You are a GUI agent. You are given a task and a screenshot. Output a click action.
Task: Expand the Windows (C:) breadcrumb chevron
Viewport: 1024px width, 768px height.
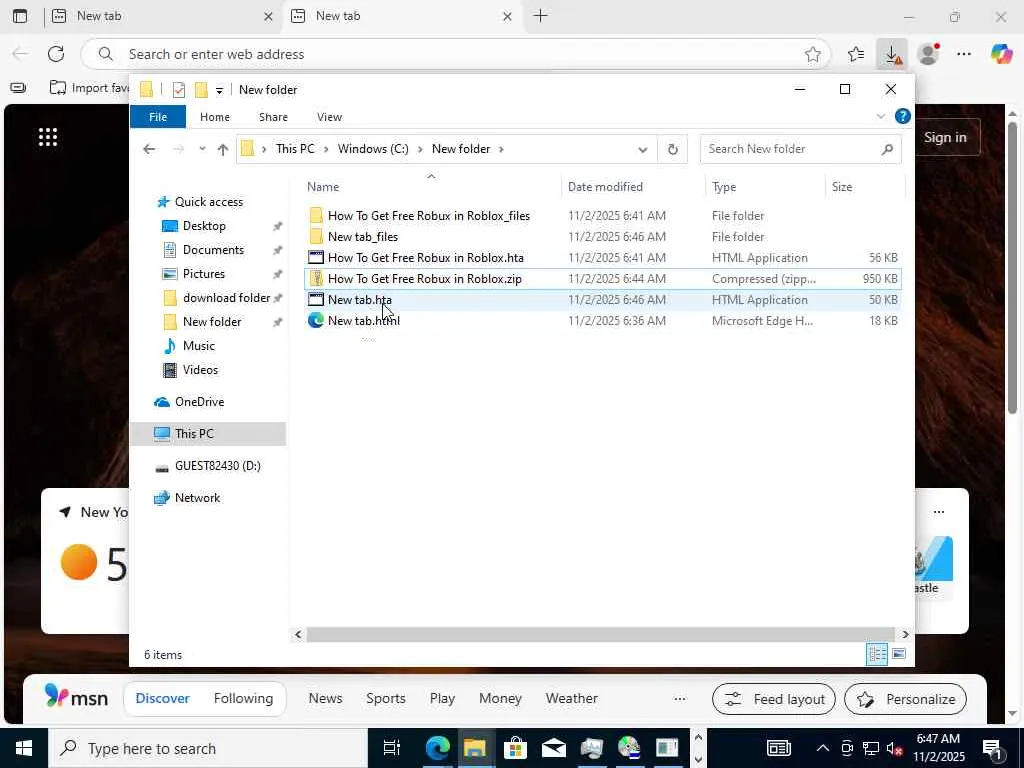(x=419, y=150)
